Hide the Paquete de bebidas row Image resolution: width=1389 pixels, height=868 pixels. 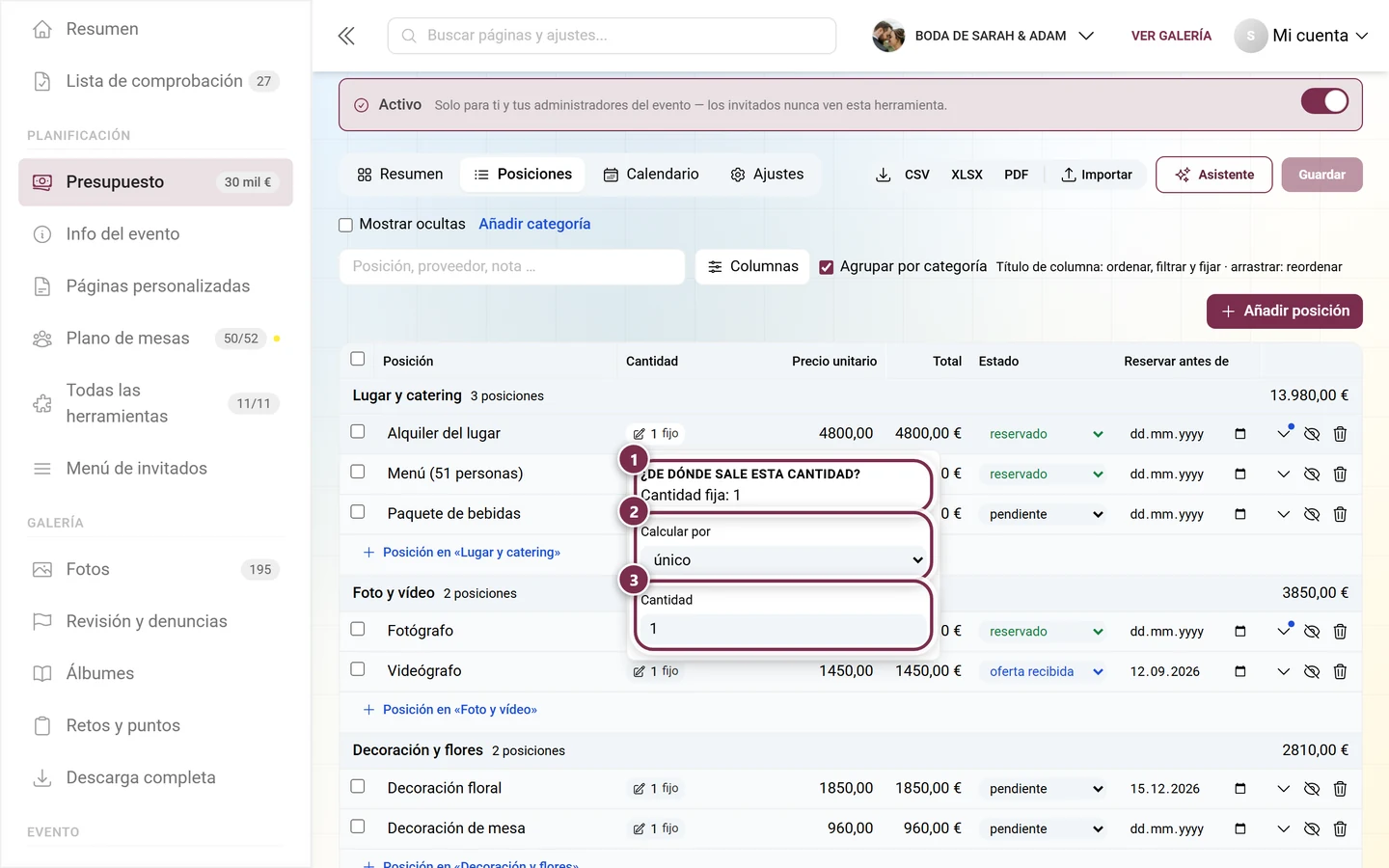tap(1312, 514)
